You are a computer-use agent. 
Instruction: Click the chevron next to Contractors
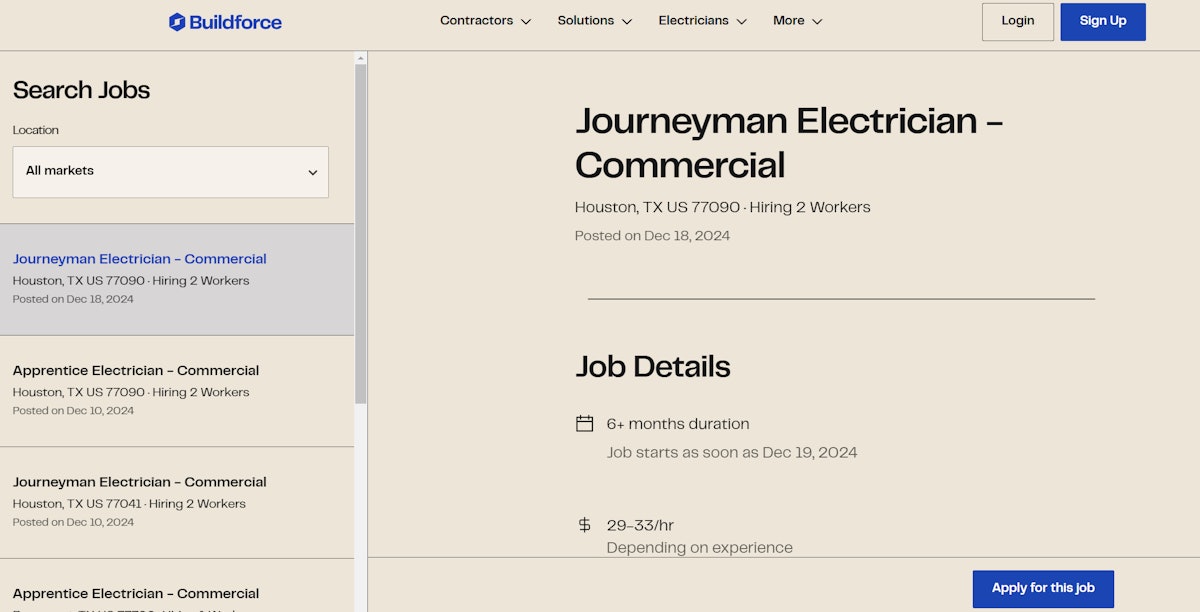526,21
